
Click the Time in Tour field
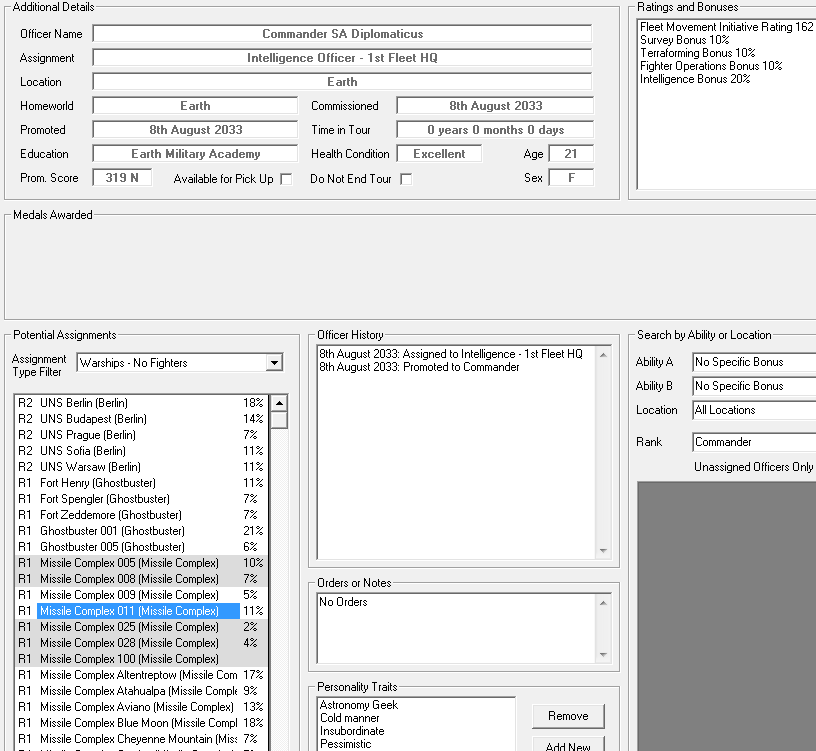click(x=495, y=130)
